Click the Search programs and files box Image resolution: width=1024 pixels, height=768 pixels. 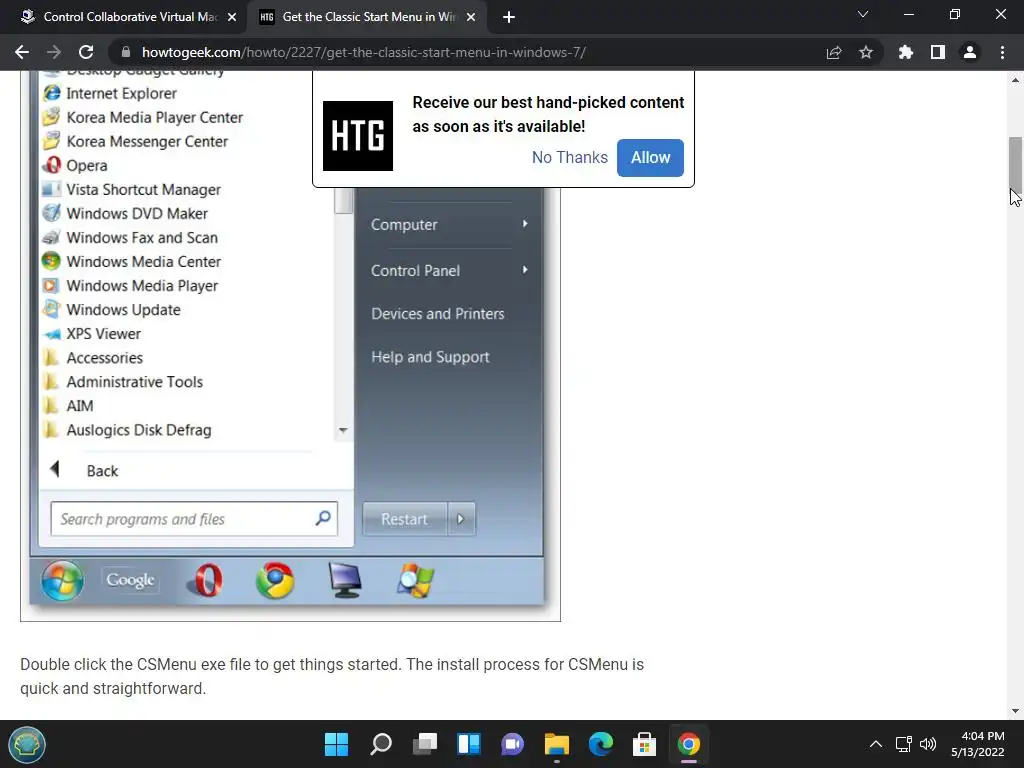pos(194,519)
